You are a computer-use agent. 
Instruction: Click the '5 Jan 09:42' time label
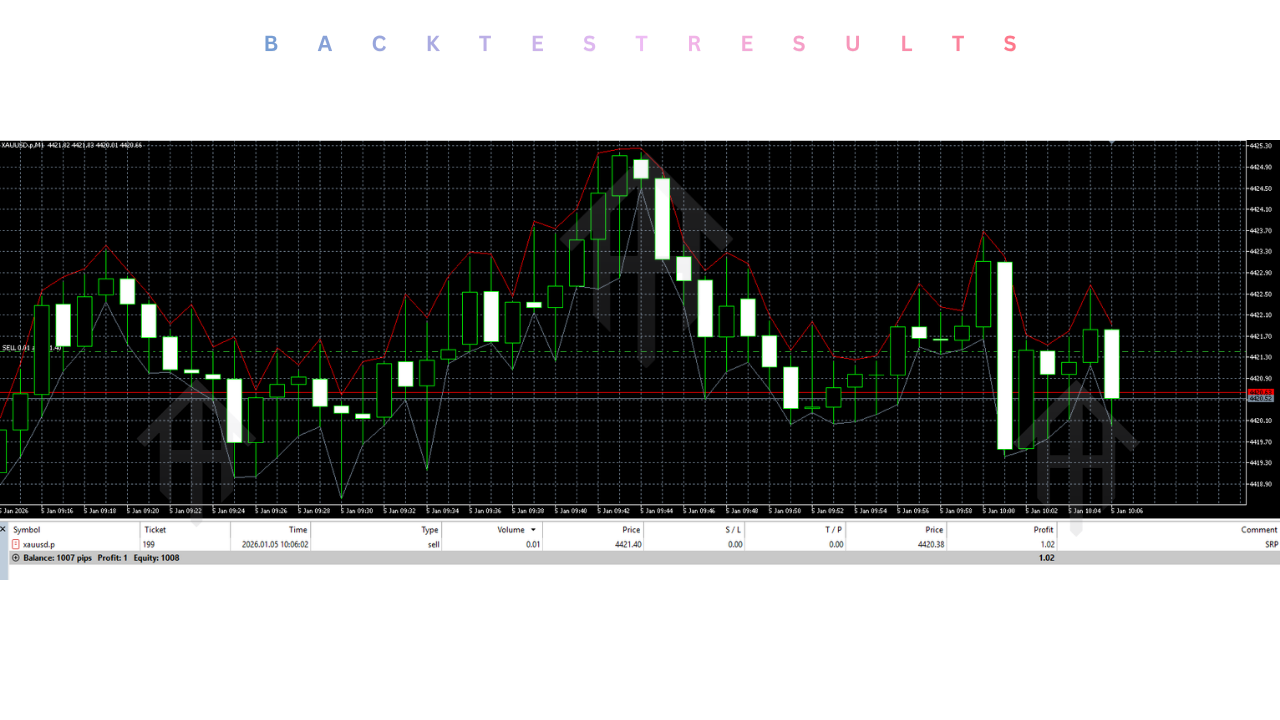pyautogui.click(x=614, y=510)
